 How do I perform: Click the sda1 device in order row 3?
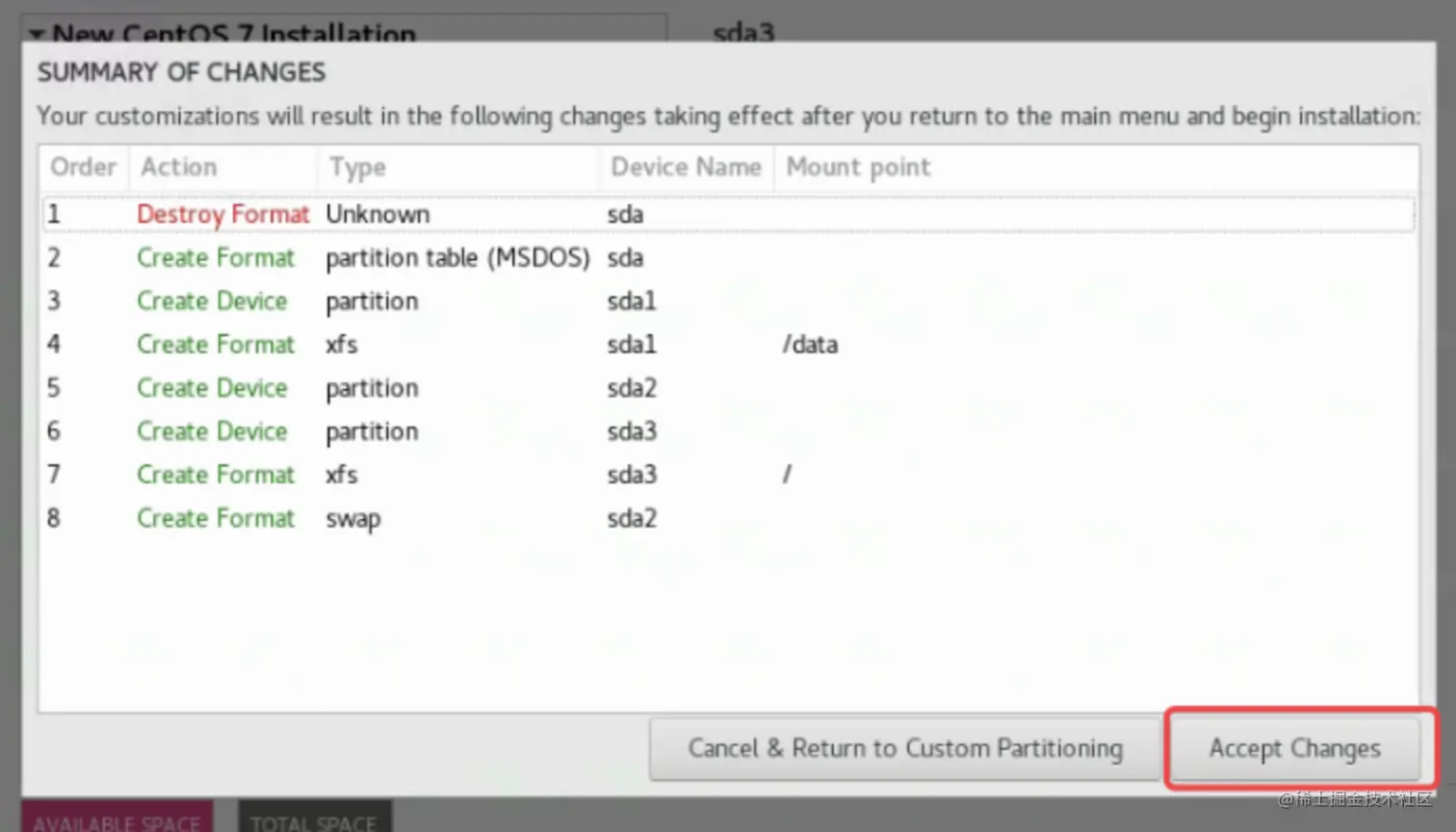(x=632, y=300)
